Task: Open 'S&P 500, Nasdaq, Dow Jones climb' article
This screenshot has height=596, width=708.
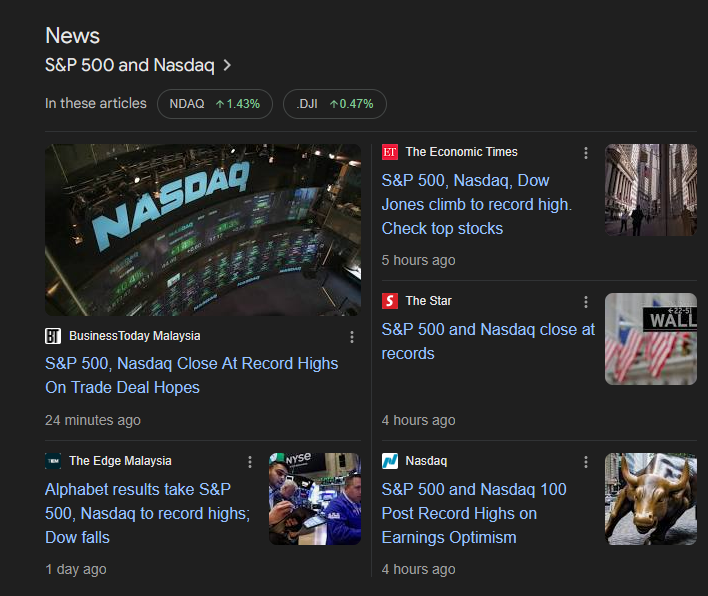Action: [476, 205]
